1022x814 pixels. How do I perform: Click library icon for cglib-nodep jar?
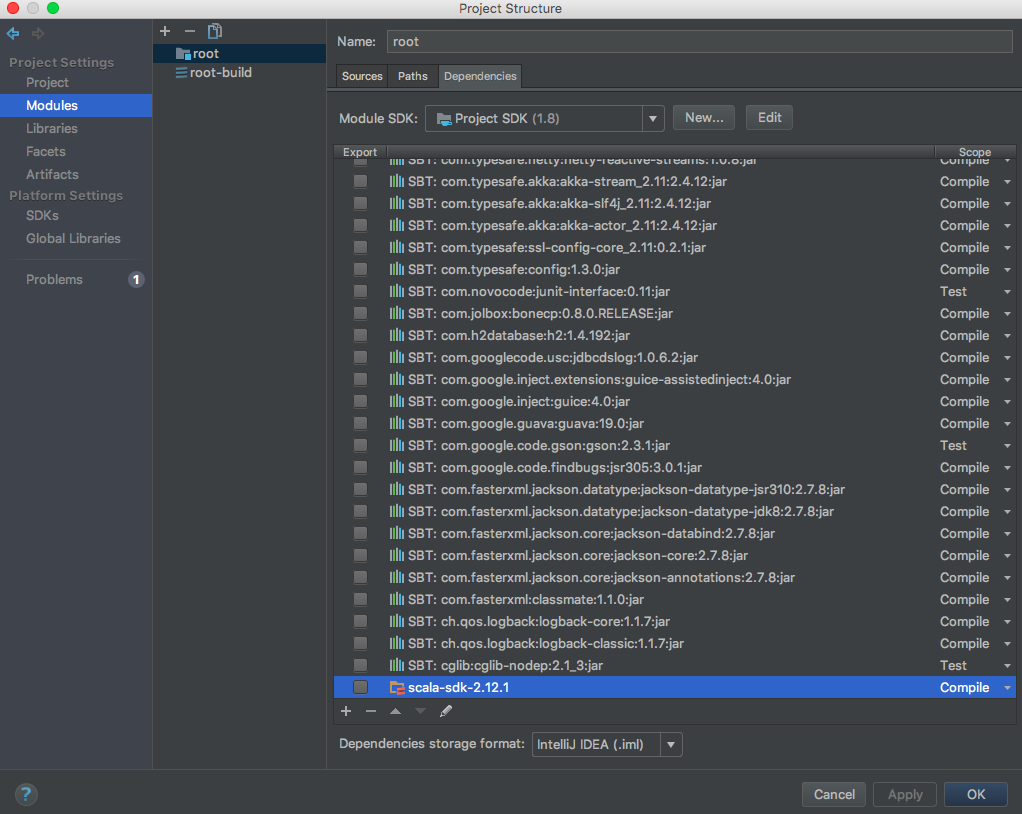click(396, 665)
